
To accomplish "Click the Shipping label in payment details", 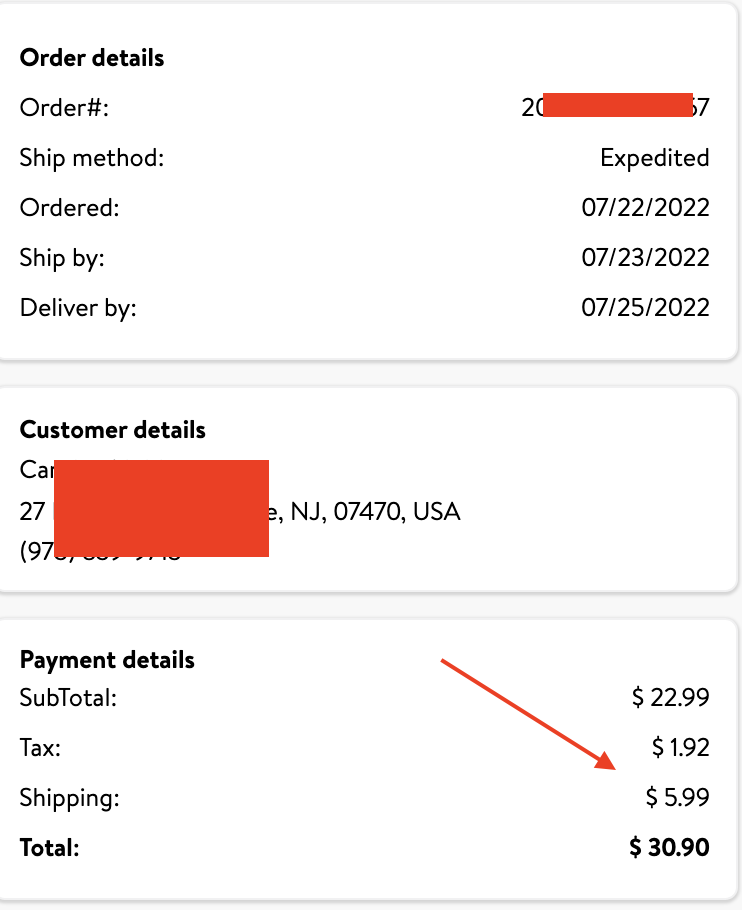I will [x=70, y=798].
